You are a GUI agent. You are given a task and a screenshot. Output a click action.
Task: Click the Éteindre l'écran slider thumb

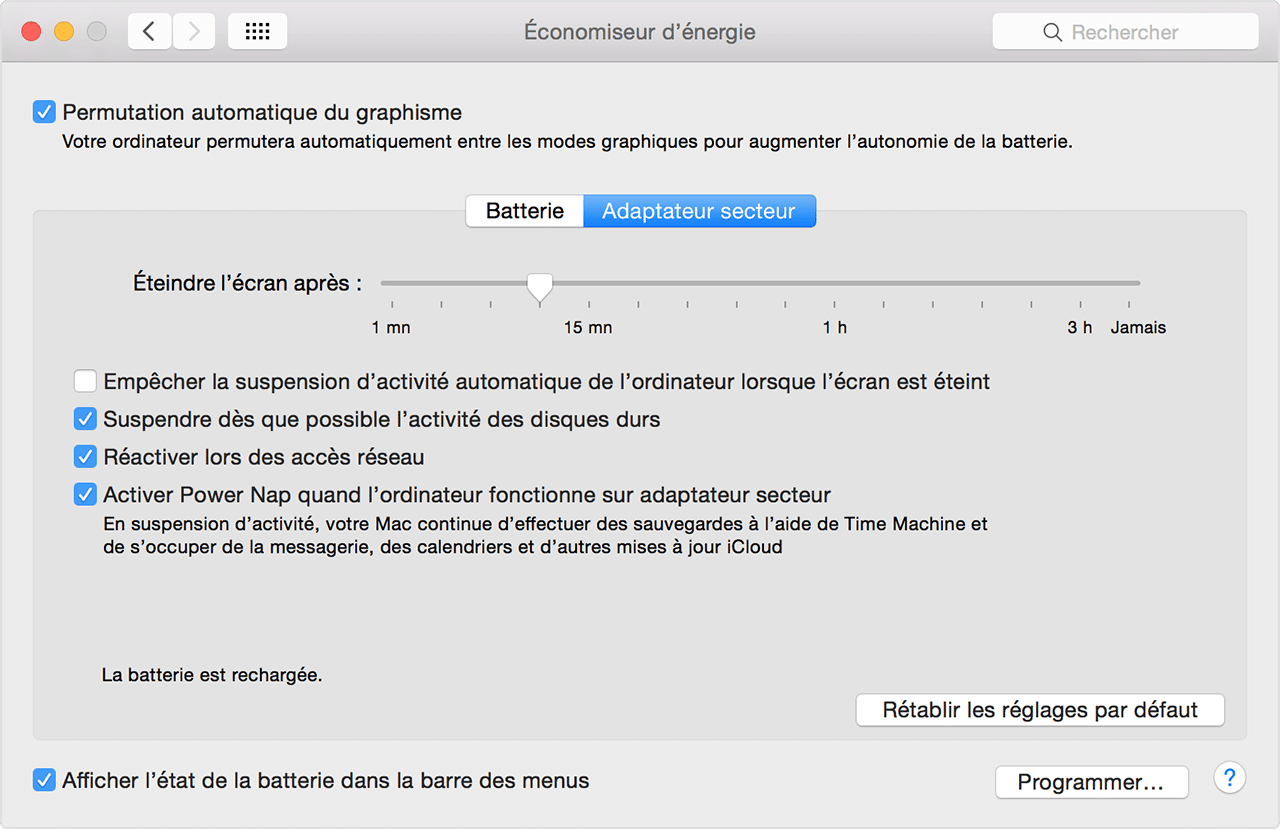(x=540, y=287)
